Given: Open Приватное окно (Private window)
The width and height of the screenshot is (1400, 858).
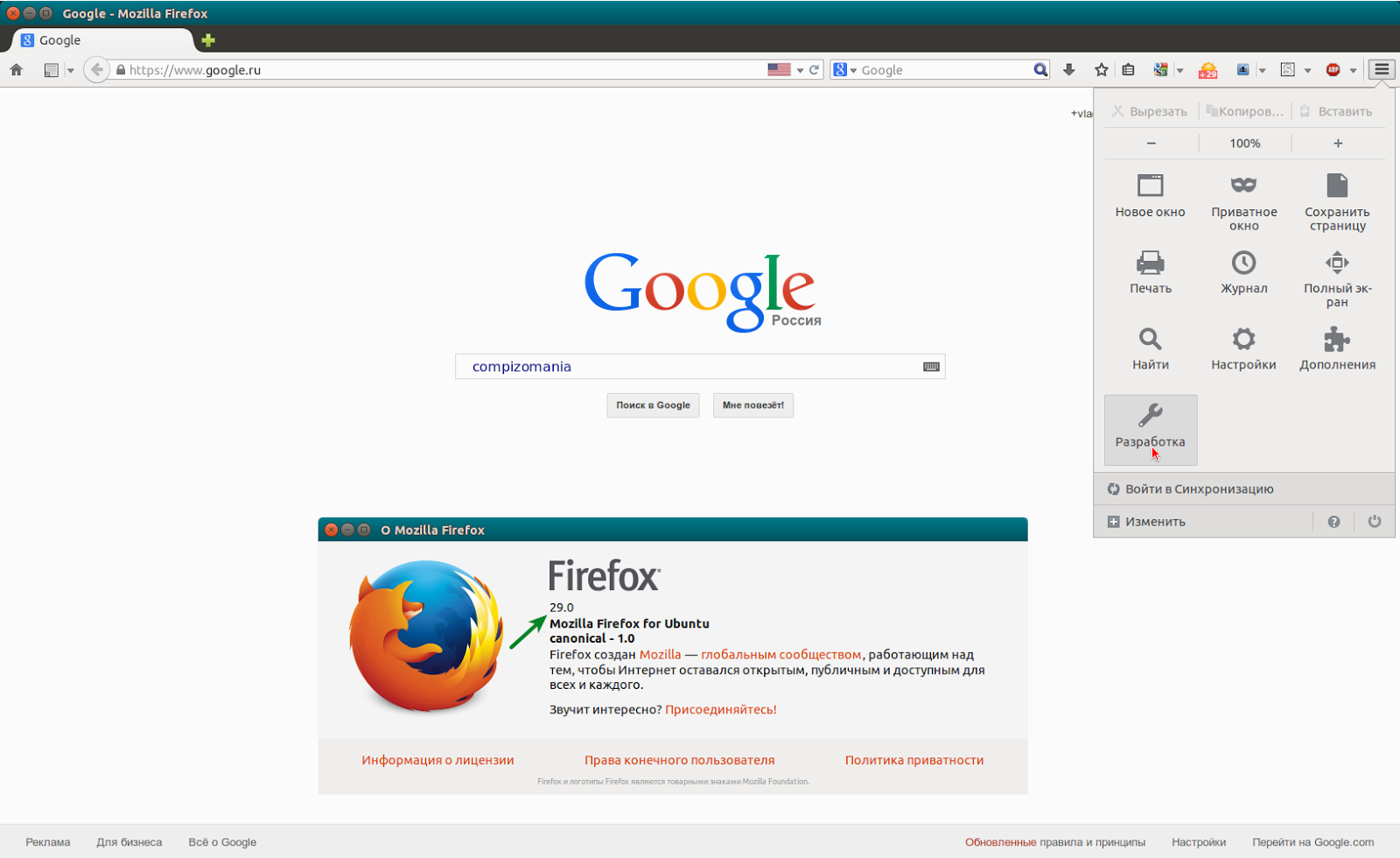Looking at the screenshot, I should [1243, 201].
